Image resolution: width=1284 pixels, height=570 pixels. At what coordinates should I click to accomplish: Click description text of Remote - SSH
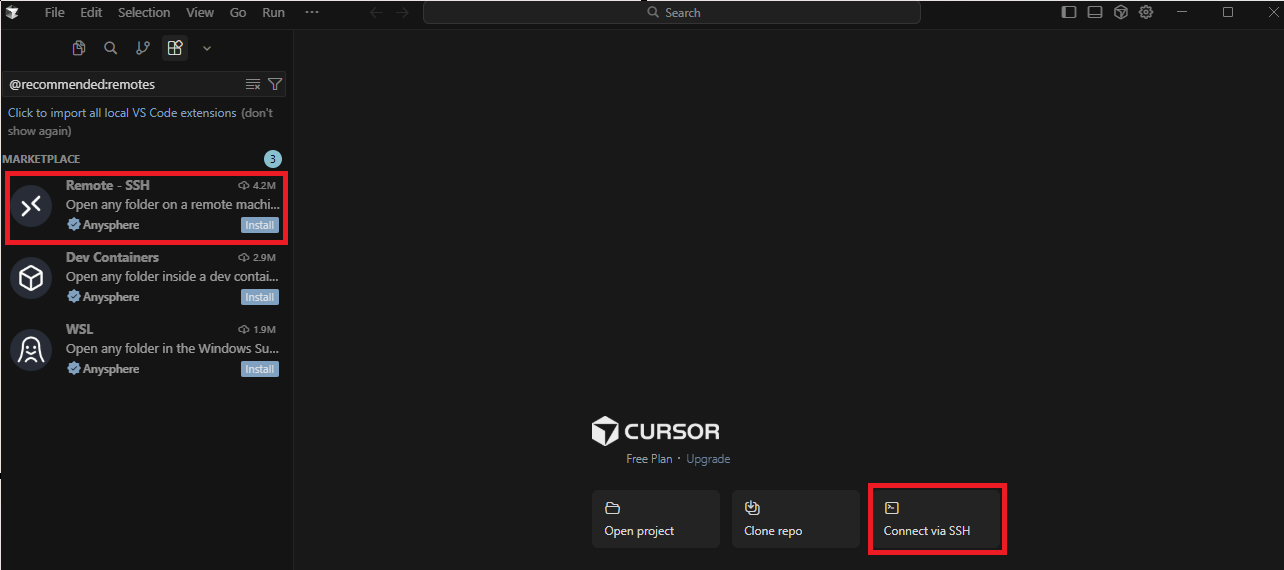click(173, 205)
